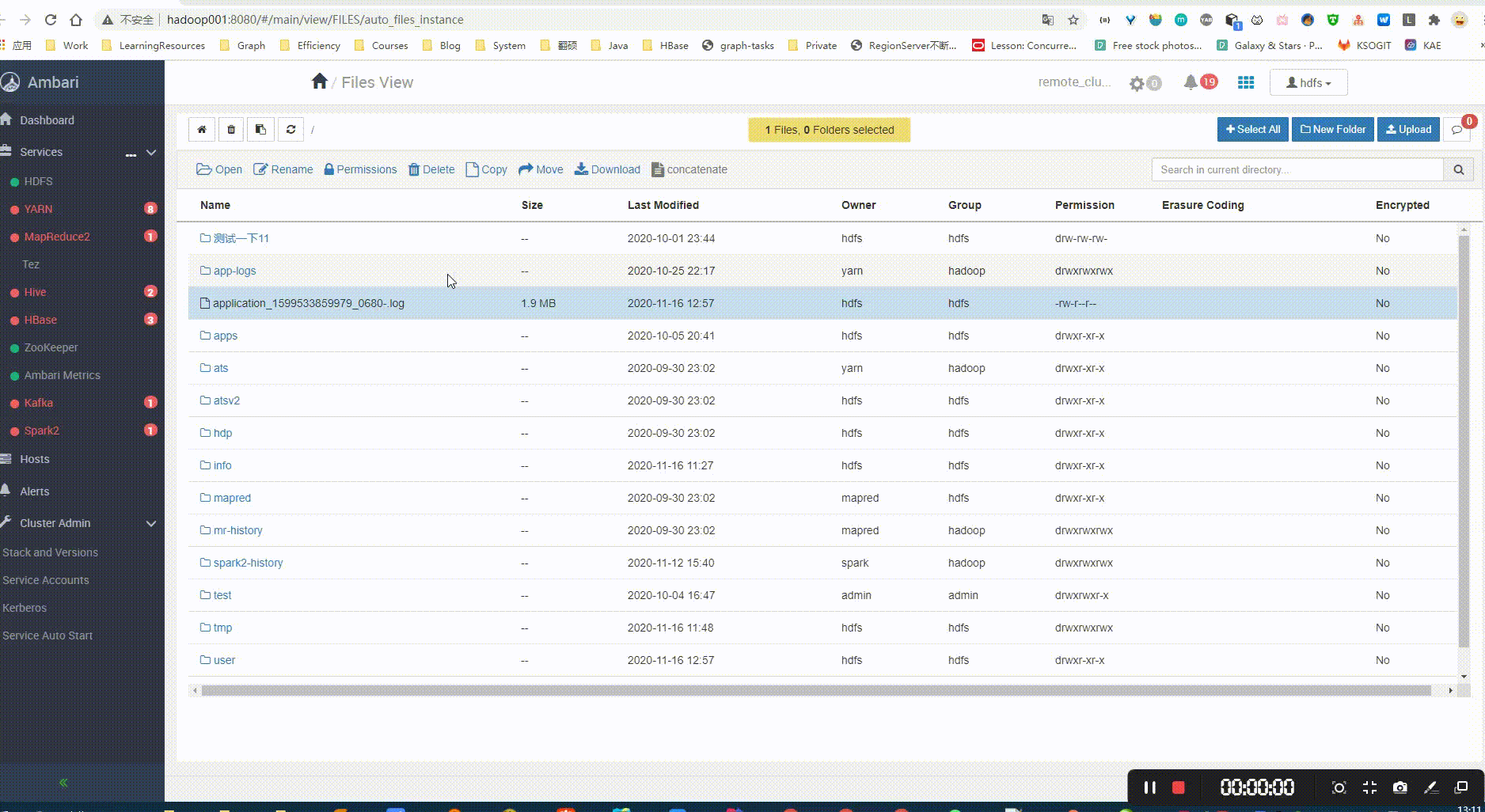
Task: Open the messages speech bubble icon
Action: tap(1457, 130)
